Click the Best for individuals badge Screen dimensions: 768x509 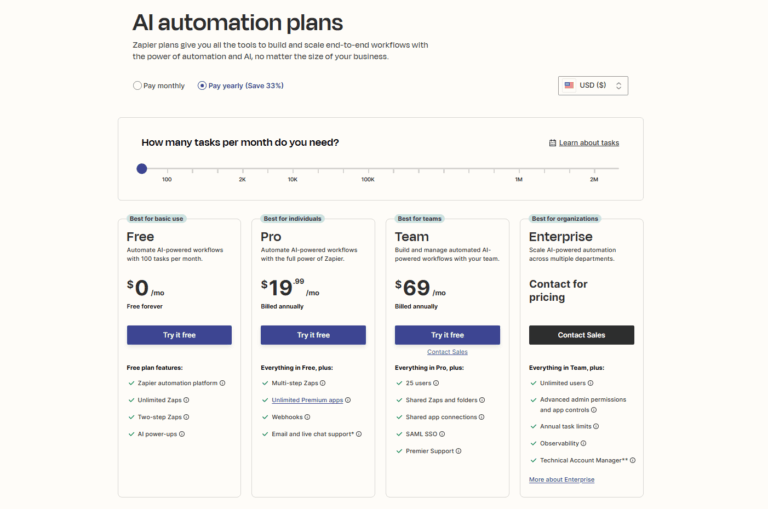click(292, 219)
